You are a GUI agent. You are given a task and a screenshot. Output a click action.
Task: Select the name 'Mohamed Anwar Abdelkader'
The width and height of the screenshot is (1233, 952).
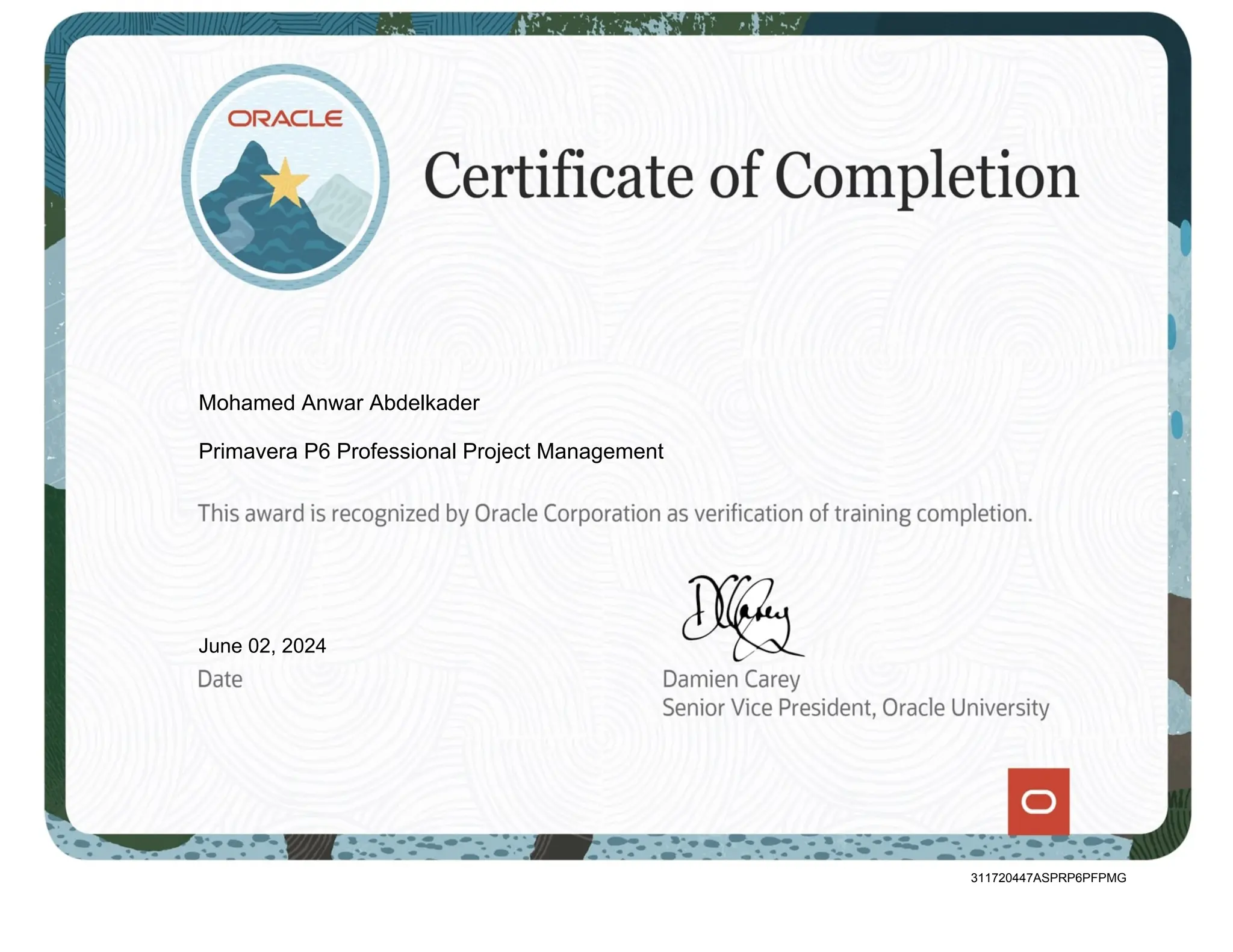(339, 403)
